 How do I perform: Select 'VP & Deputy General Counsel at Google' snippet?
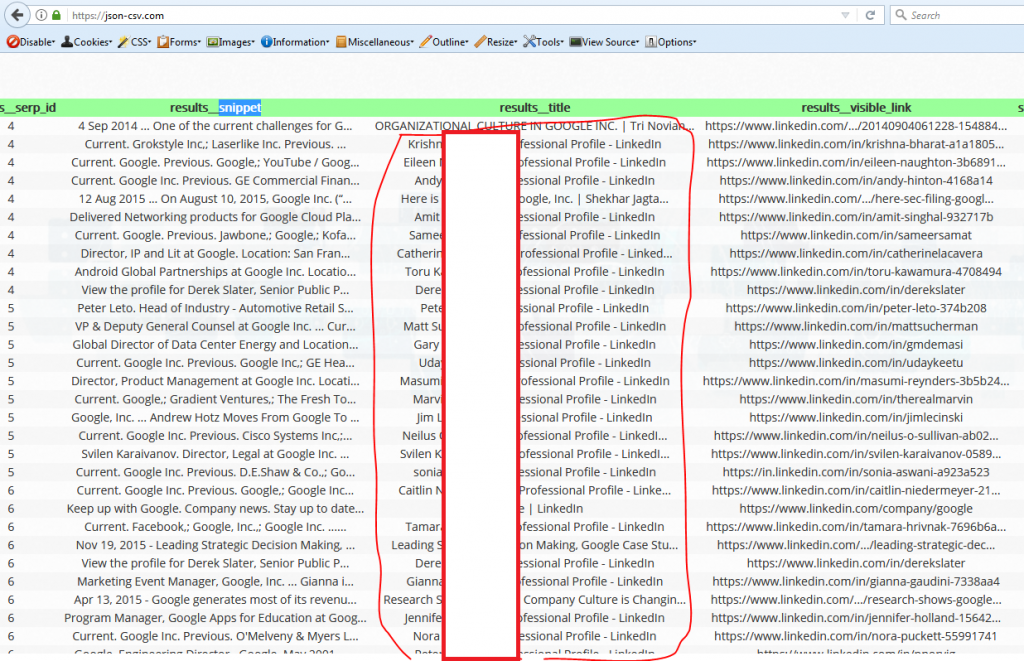click(216, 327)
